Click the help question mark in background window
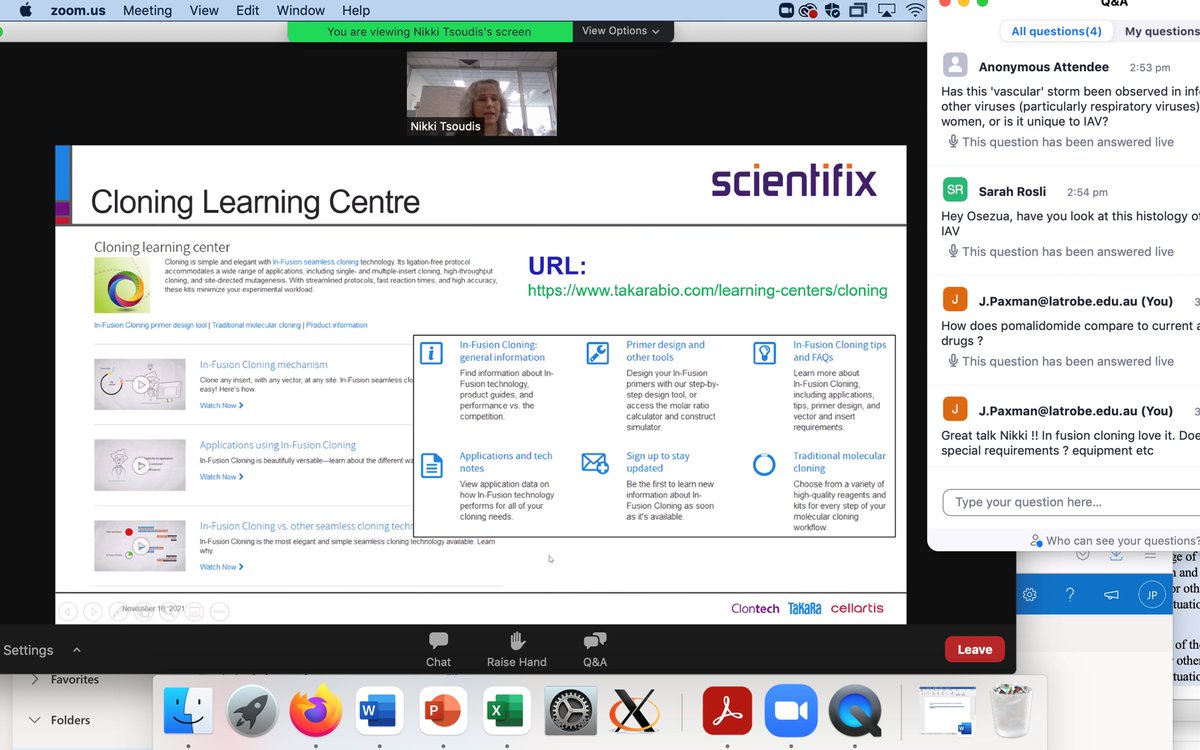Image resolution: width=1200 pixels, height=750 pixels. (x=1070, y=594)
